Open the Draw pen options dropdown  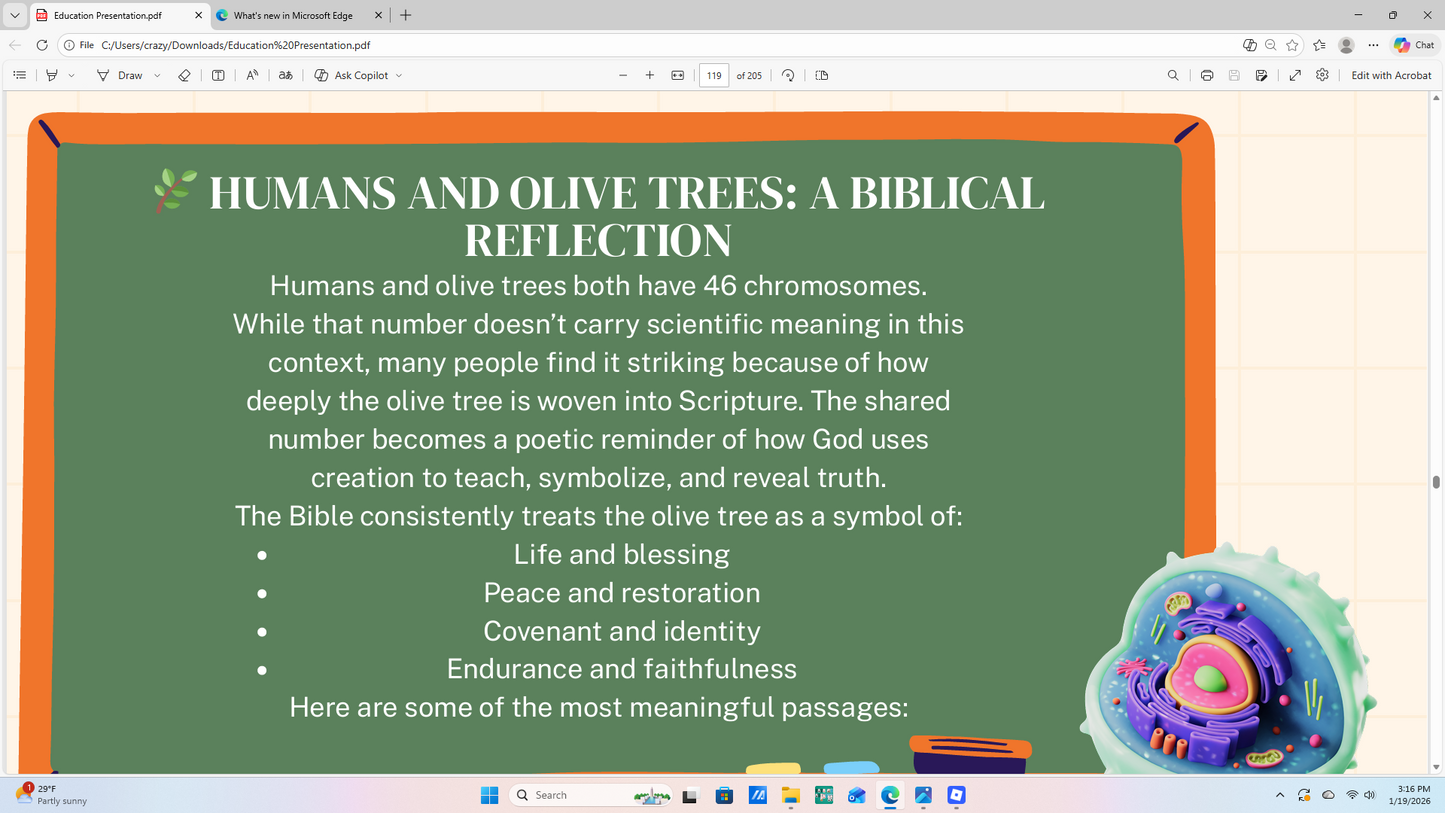coord(157,75)
